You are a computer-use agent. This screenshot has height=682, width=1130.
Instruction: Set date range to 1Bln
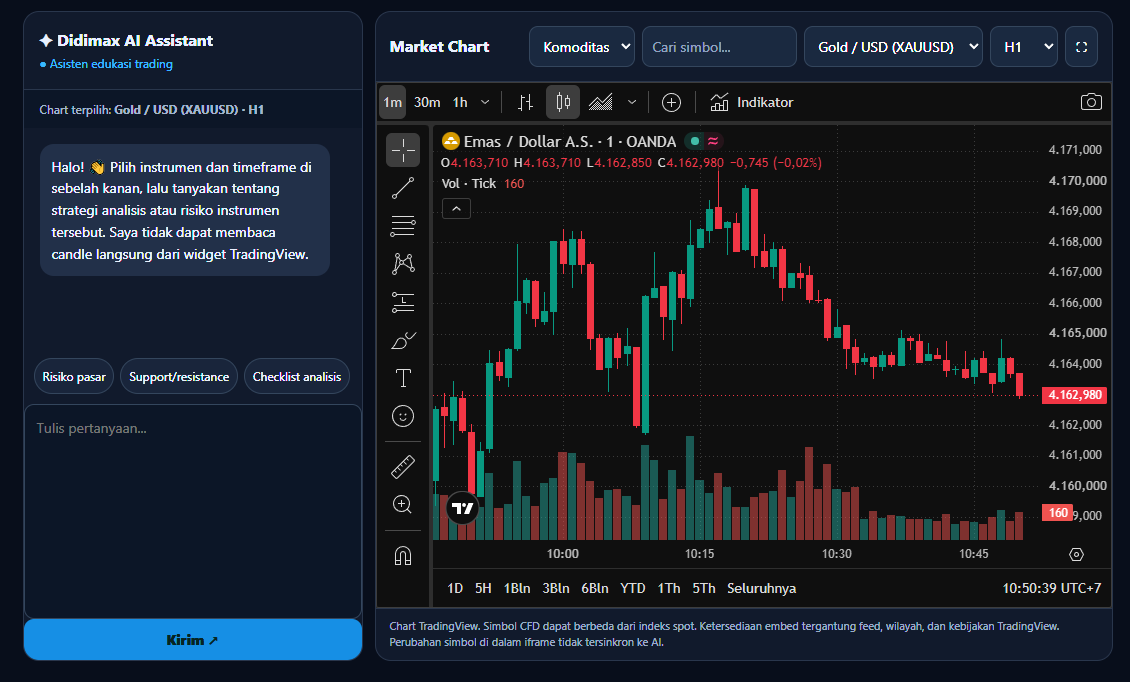[517, 588]
